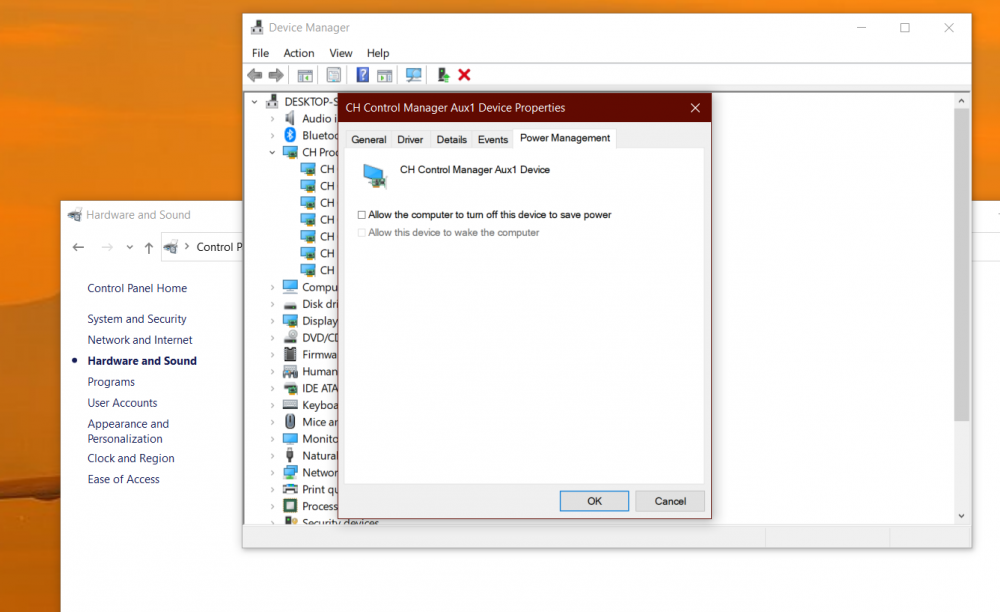Click the Scan for hardware changes icon

coord(413,75)
